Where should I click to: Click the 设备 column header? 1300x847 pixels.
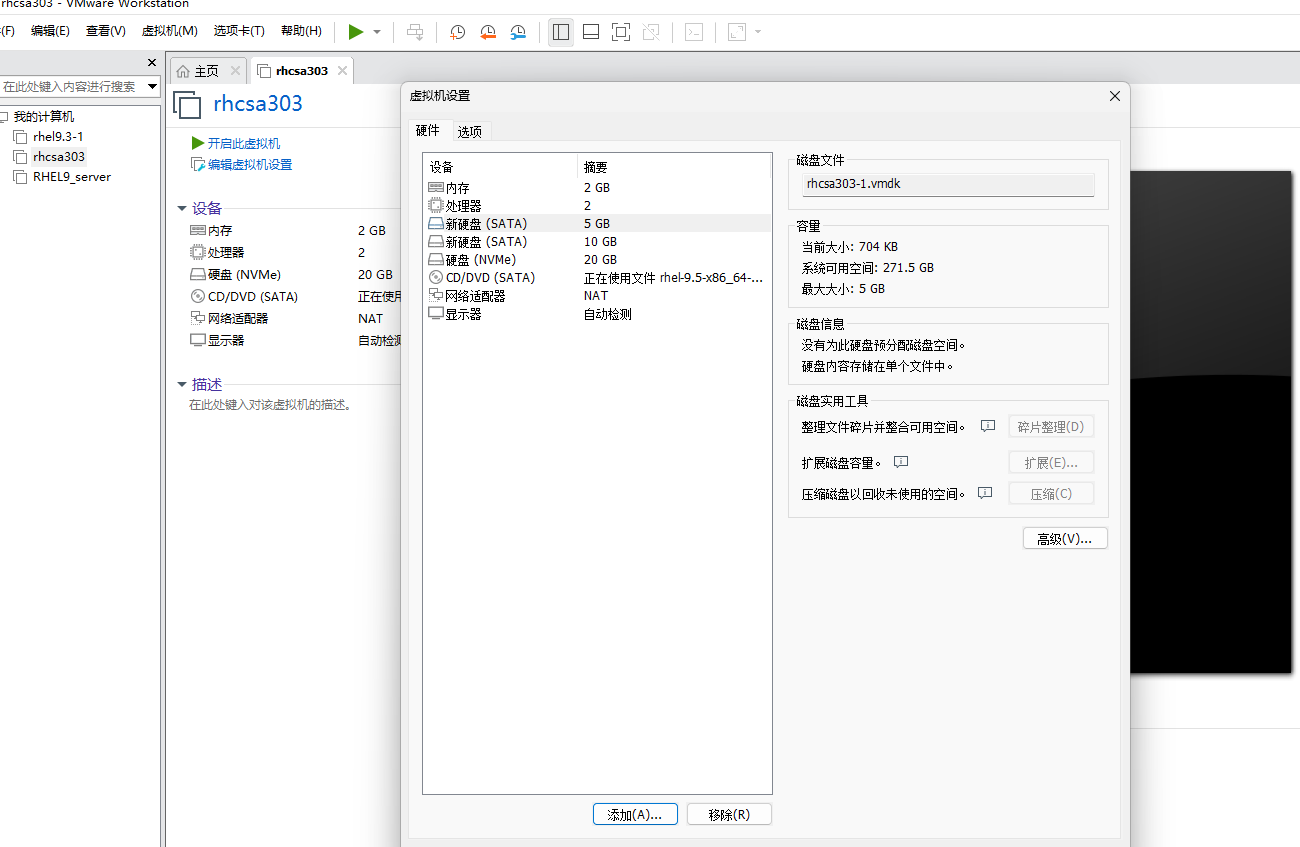(x=500, y=167)
